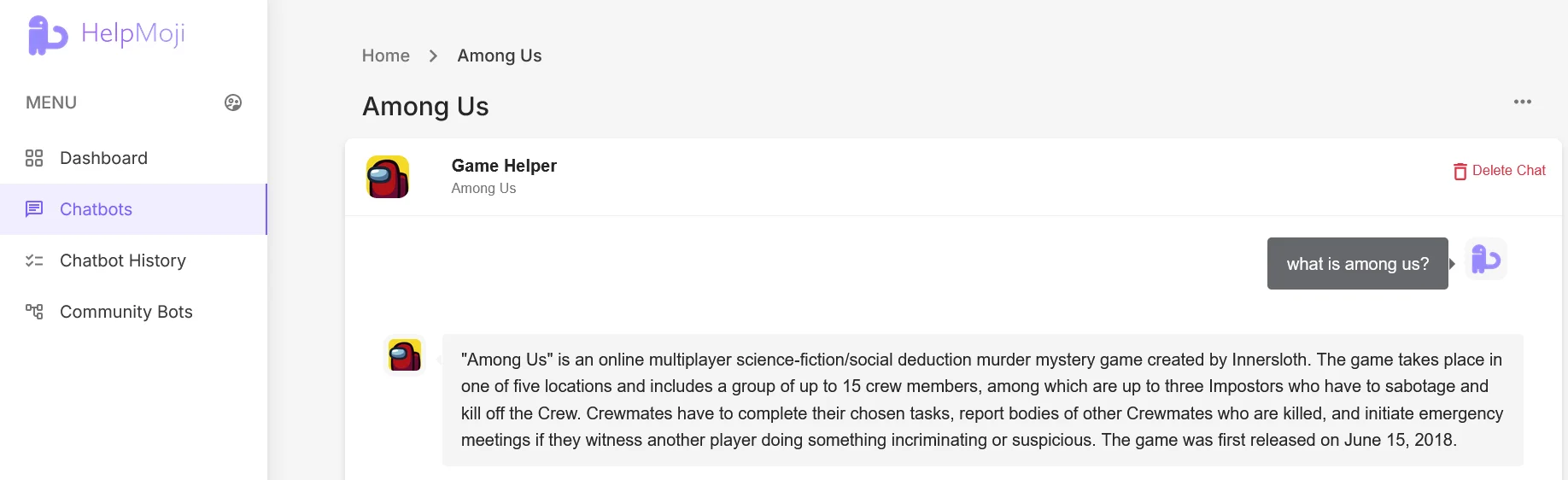This screenshot has height=480, width=1568.
Task: Click the Game Helper crewmate avatar in header
Action: (388, 177)
